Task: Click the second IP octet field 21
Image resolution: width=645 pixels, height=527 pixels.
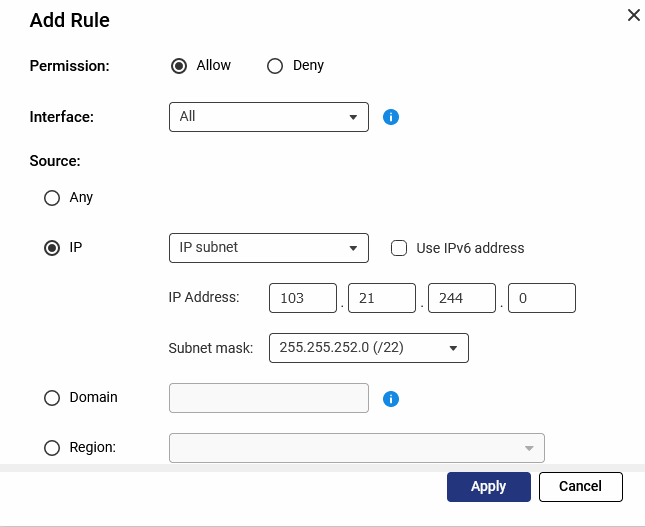Action: pyautogui.click(x=381, y=298)
